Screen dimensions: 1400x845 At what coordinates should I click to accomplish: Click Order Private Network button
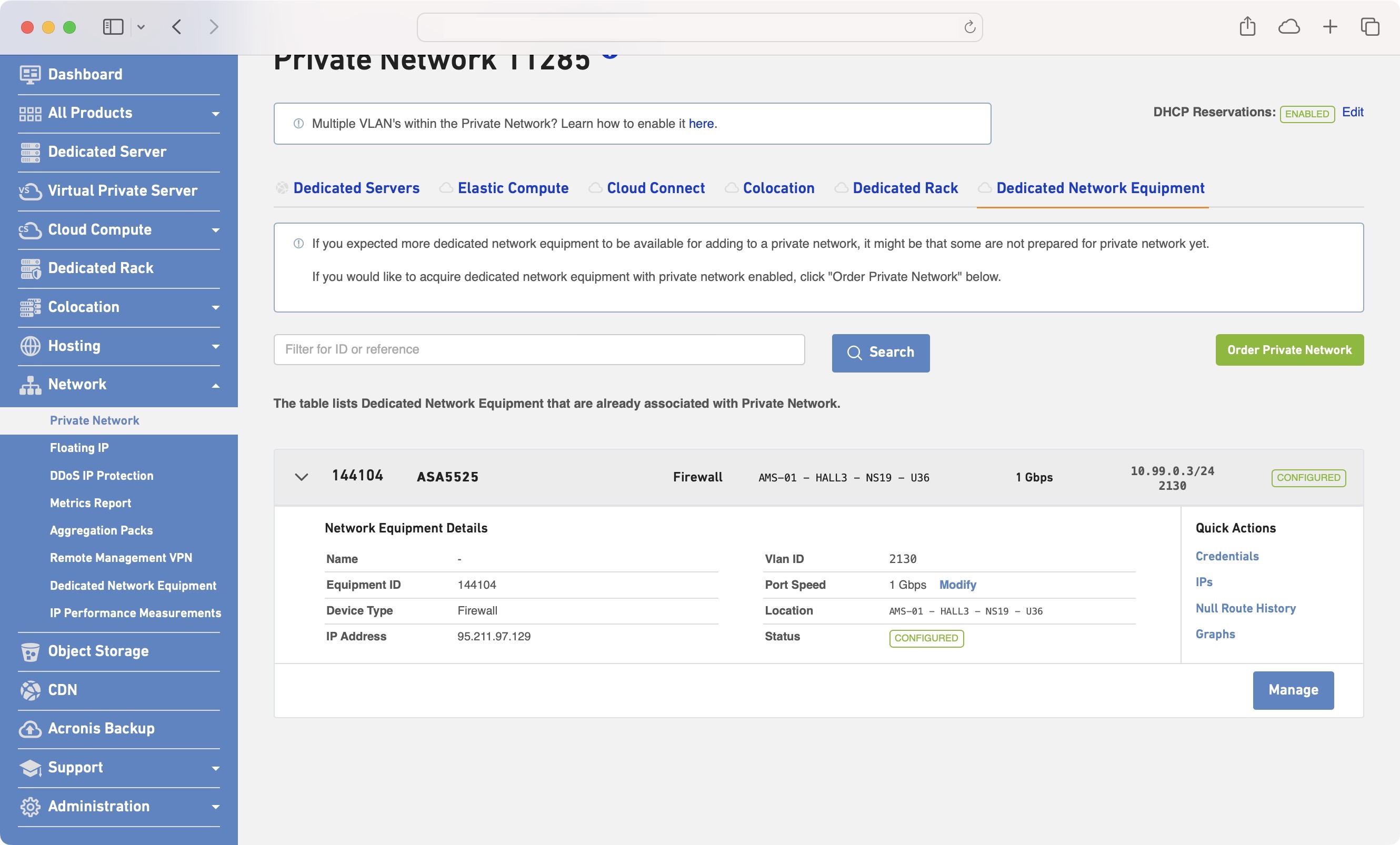coord(1289,350)
